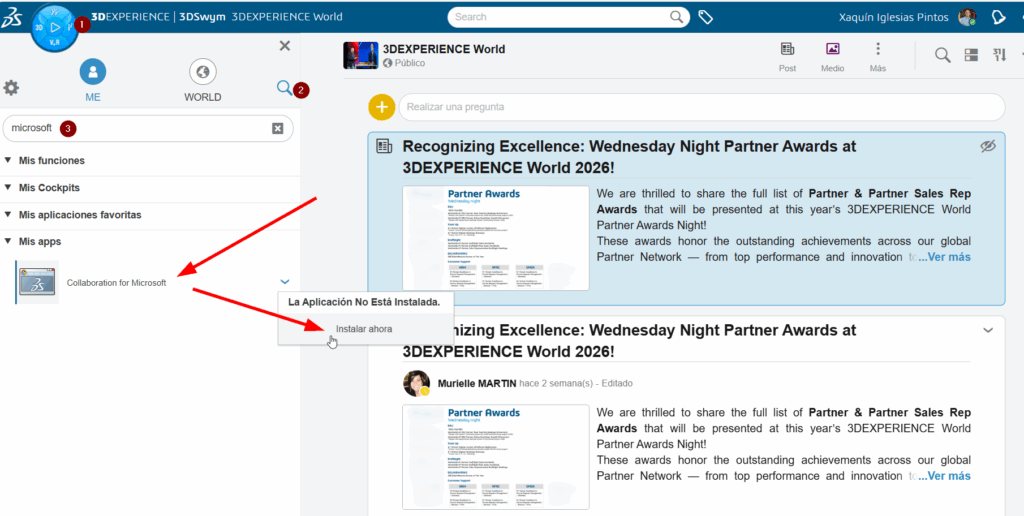Open Murielle MARTIN's avatar
Screen dimensions: 1024x516
pos(416,383)
